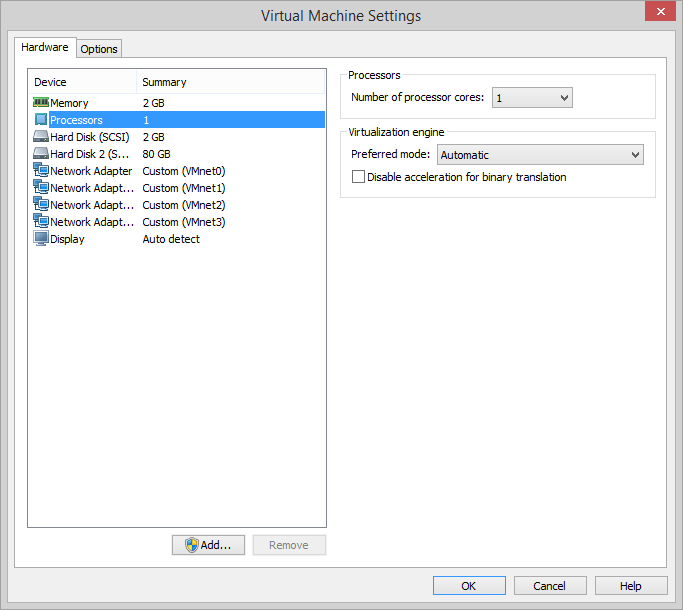
Task: Select the Hard Disk 2 (S... row label
Action: tap(90, 154)
